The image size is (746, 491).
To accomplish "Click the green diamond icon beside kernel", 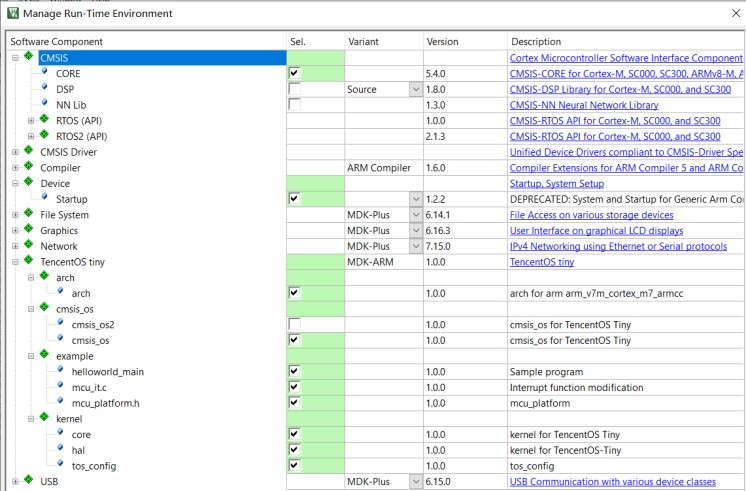I will (44, 417).
